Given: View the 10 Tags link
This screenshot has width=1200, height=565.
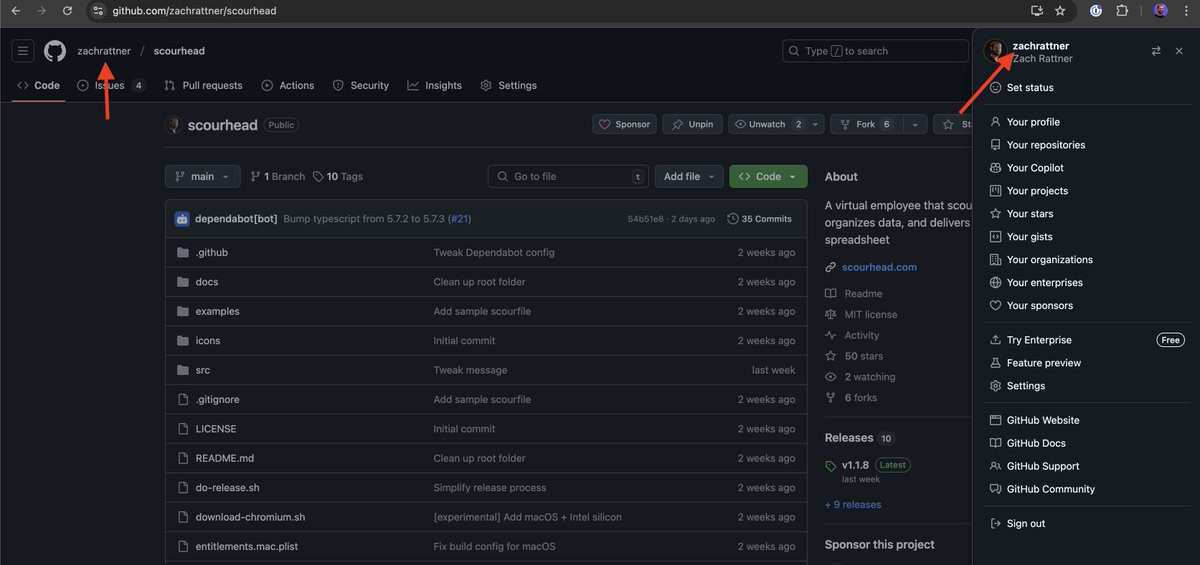Looking at the screenshot, I should pos(338,176).
